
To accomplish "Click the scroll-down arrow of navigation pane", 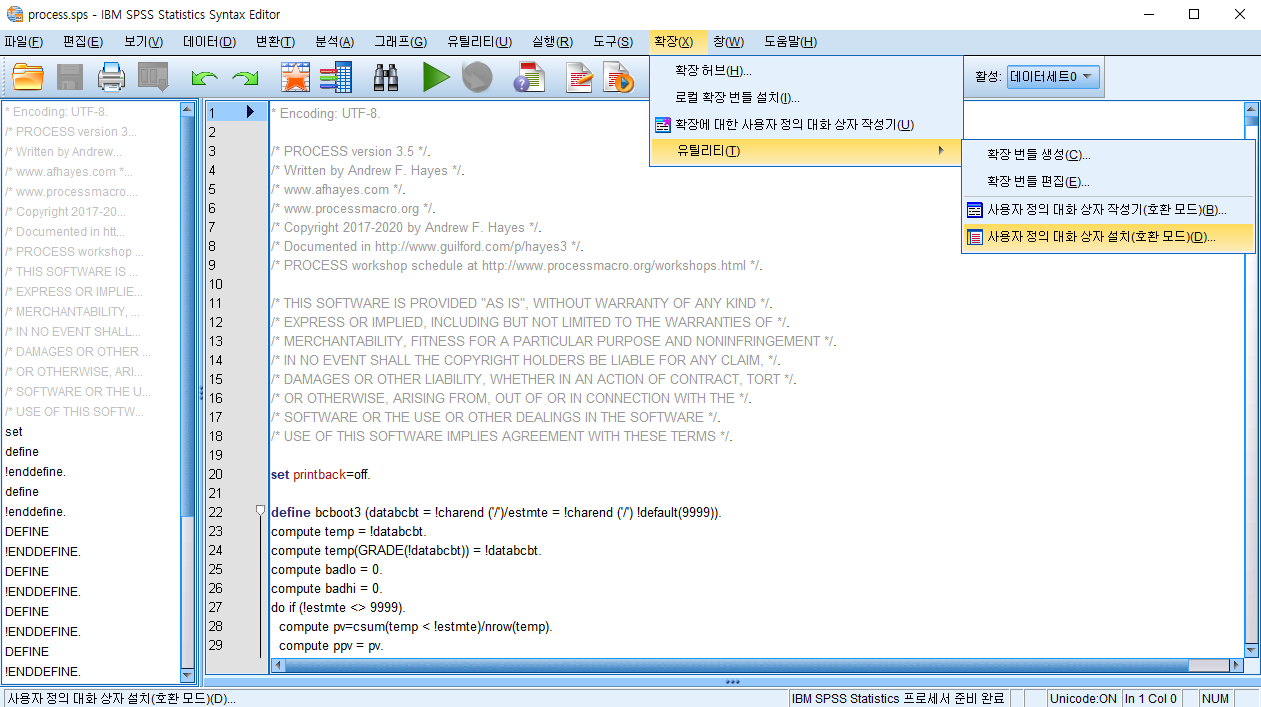I will 188,675.
